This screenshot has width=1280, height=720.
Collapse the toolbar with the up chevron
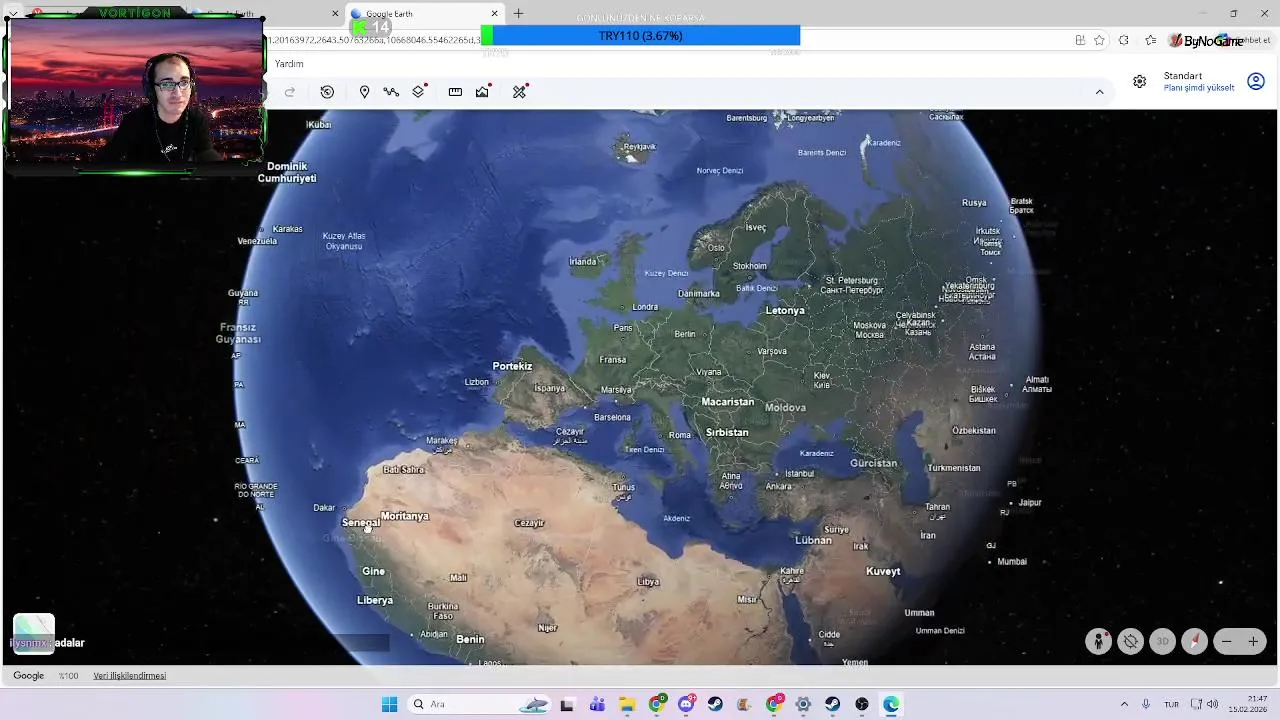point(1099,92)
